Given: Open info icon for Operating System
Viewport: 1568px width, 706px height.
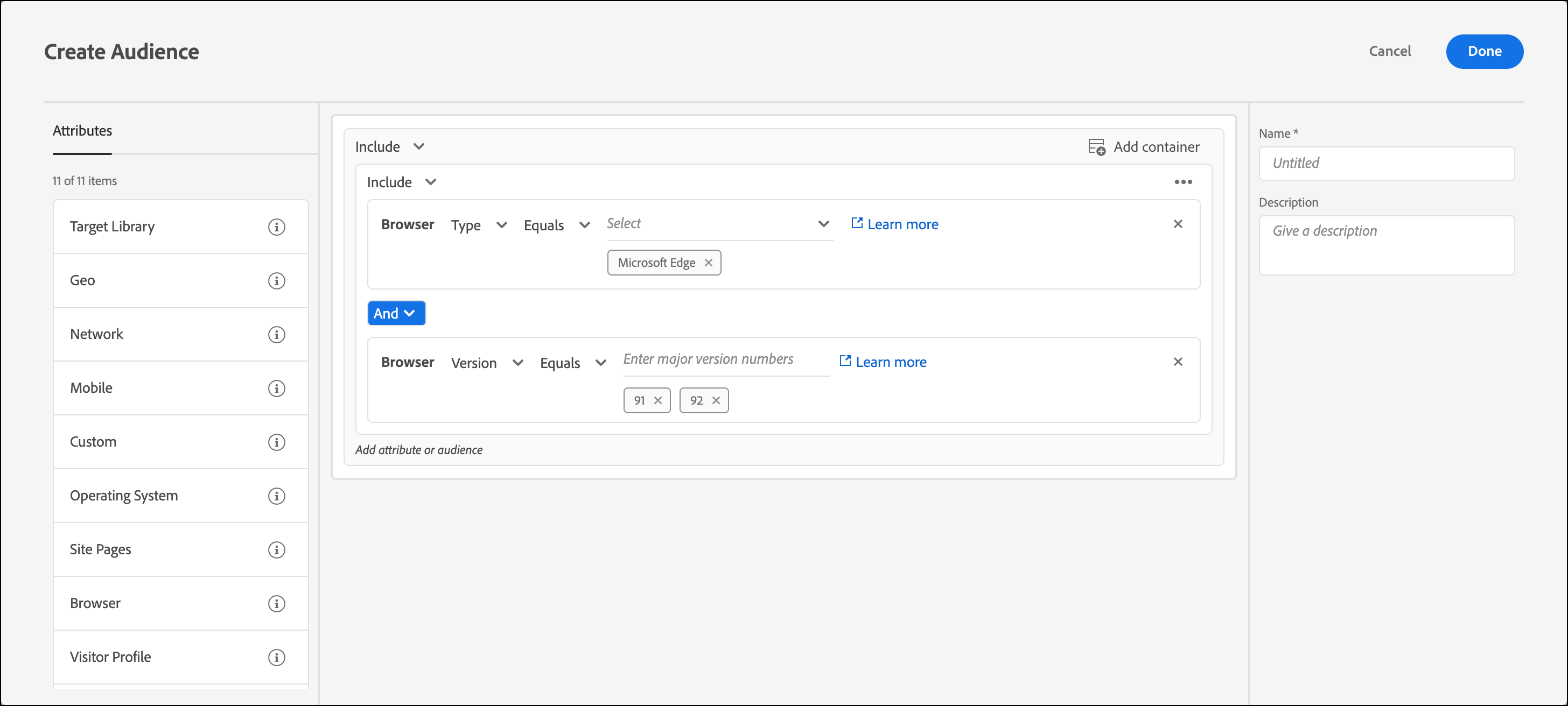Looking at the screenshot, I should (276, 496).
